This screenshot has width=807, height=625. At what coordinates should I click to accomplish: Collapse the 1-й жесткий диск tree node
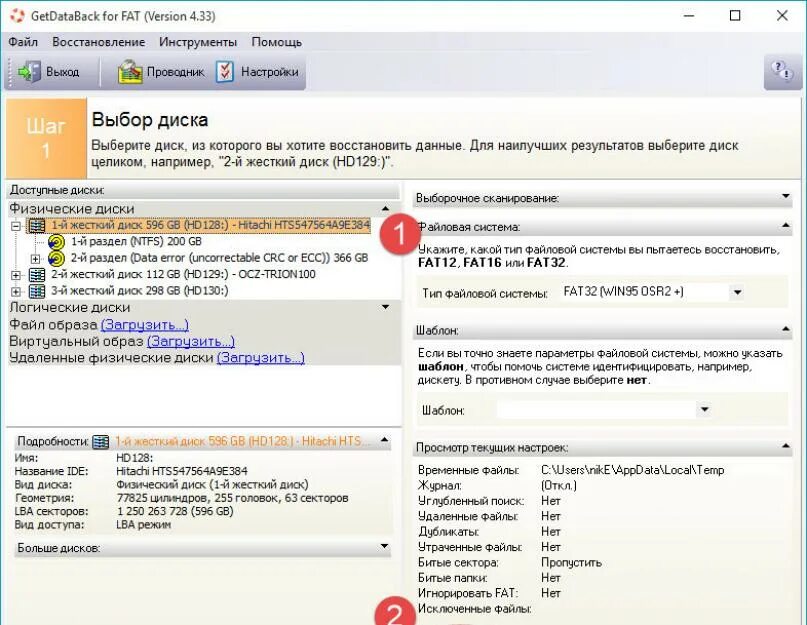pyautogui.click(x=16, y=226)
